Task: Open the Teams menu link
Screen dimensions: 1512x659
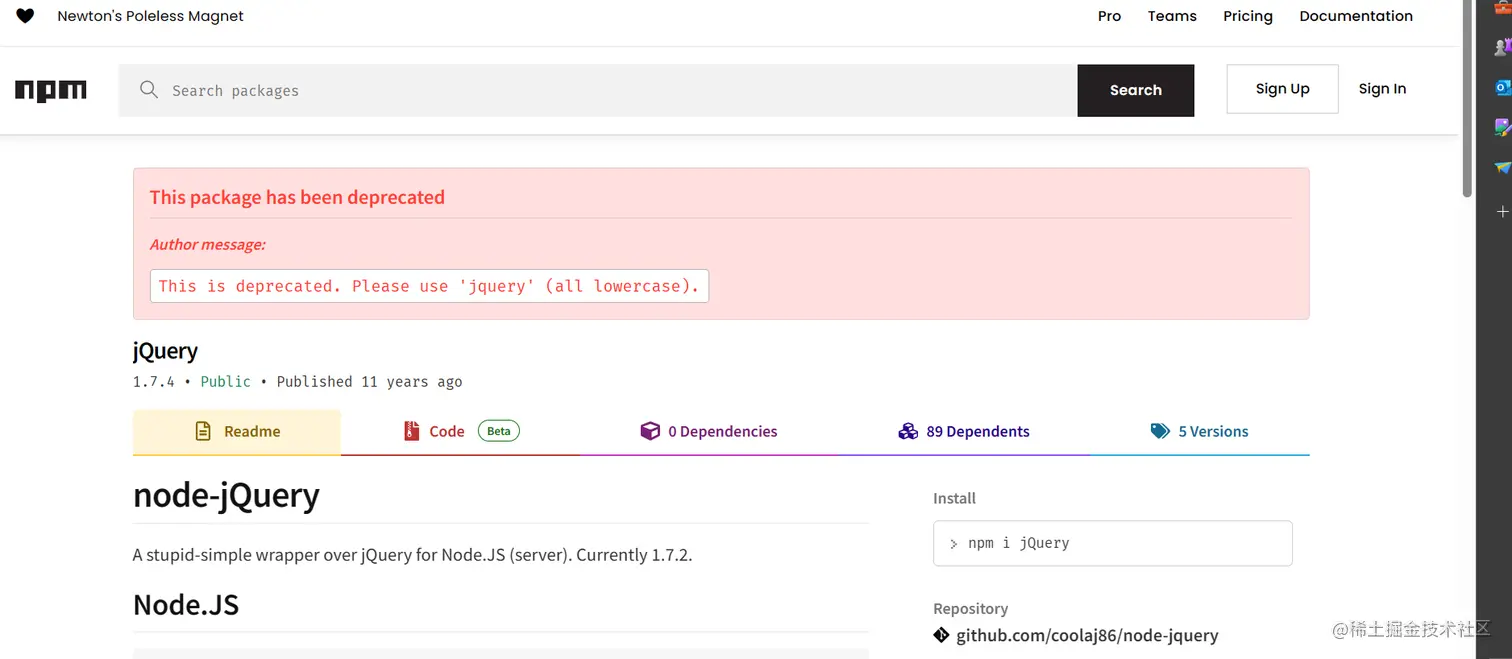Action: tap(1172, 16)
